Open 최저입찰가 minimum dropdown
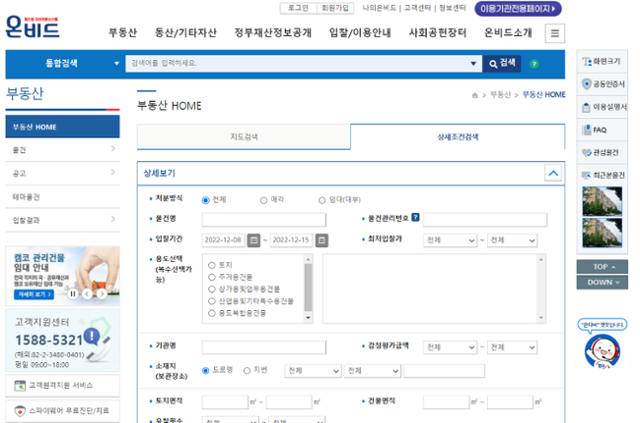Screen dimensions: 640x423 [x=450, y=240]
